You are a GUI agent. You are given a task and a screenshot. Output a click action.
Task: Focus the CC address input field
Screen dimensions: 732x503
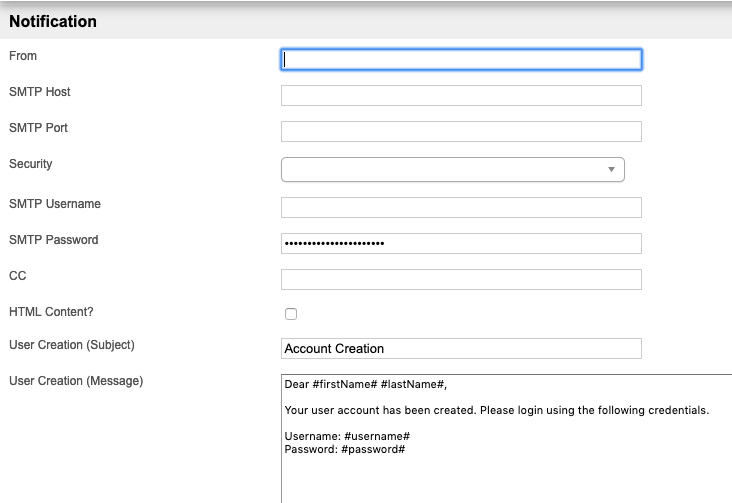pyautogui.click(x=461, y=280)
